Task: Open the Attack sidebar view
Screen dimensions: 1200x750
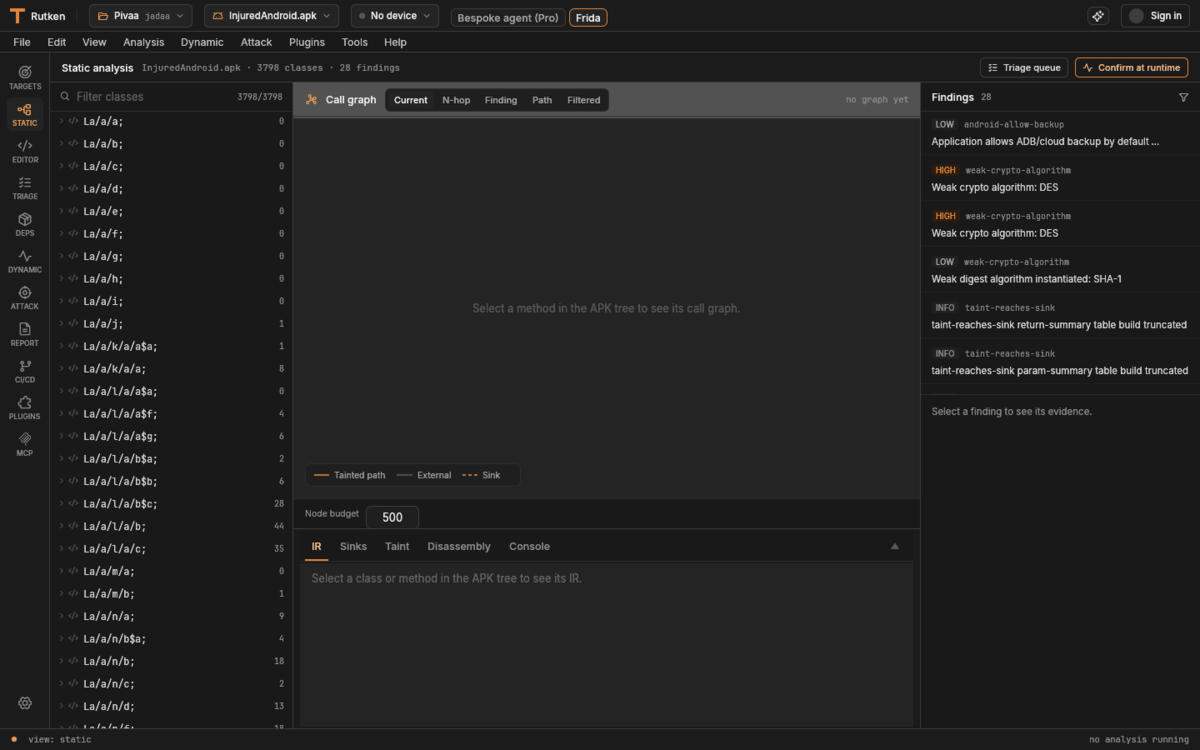Action: 25,298
